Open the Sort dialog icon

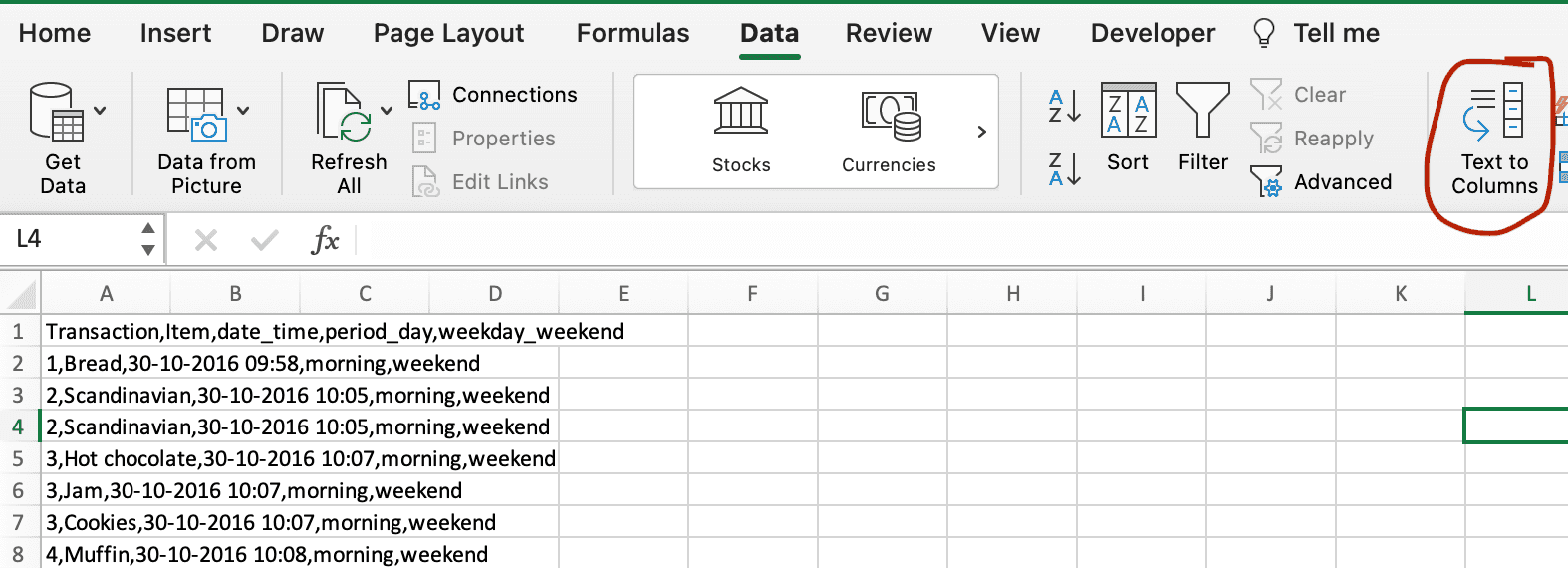click(1128, 110)
